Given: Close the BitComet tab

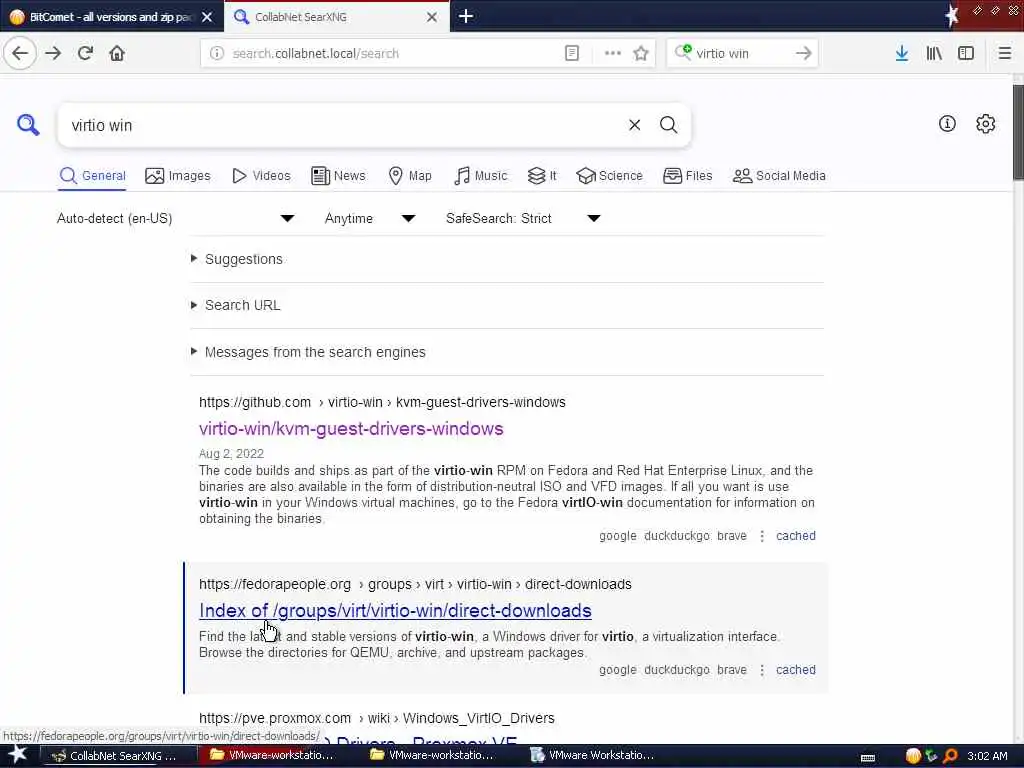Looking at the screenshot, I should pyautogui.click(x=207, y=17).
